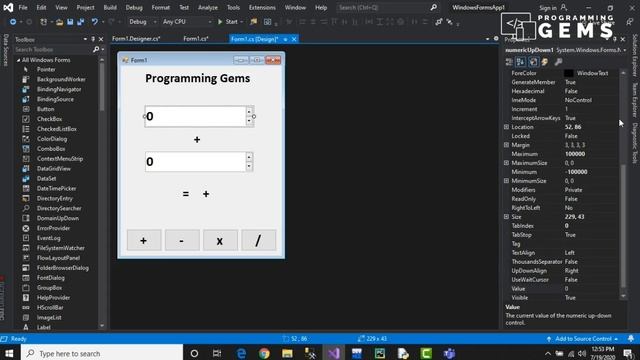Open the numericUpDown1 object selector dropdown

point(624,50)
